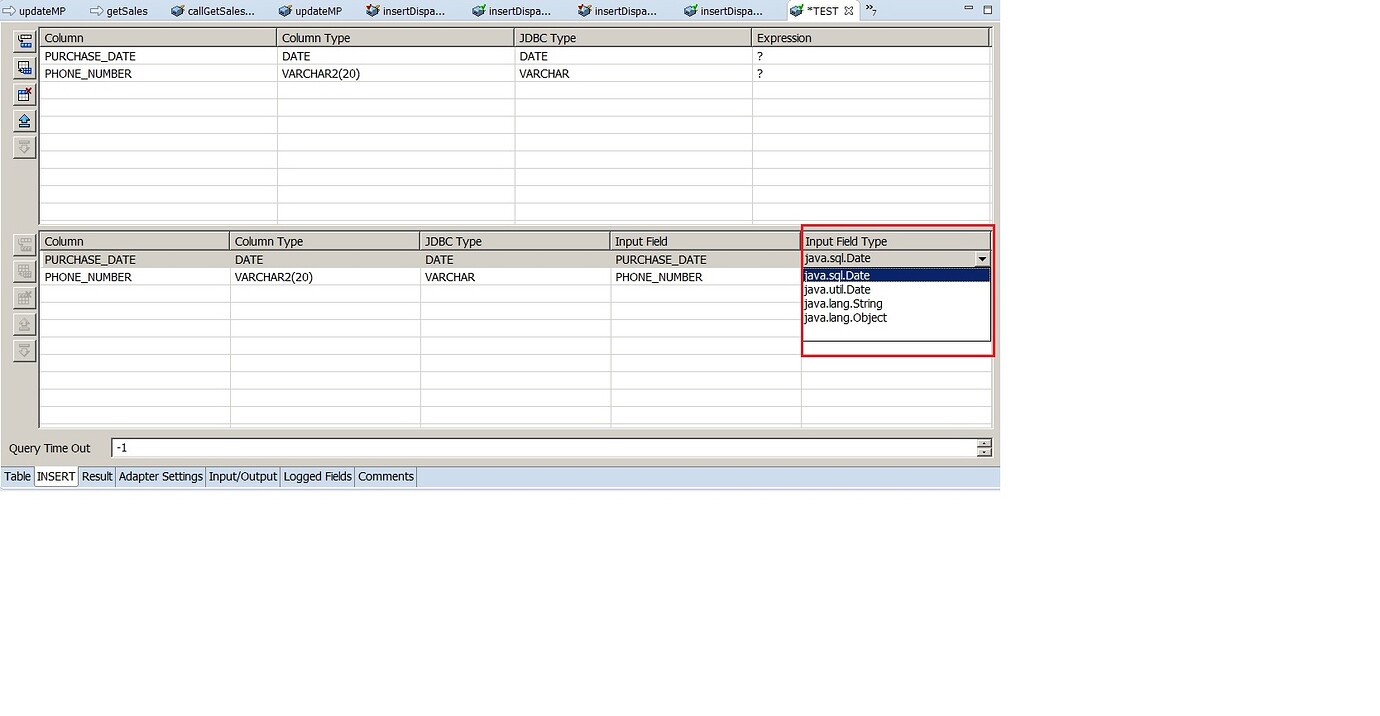Switch to the getSales editor tab

[118, 10]
